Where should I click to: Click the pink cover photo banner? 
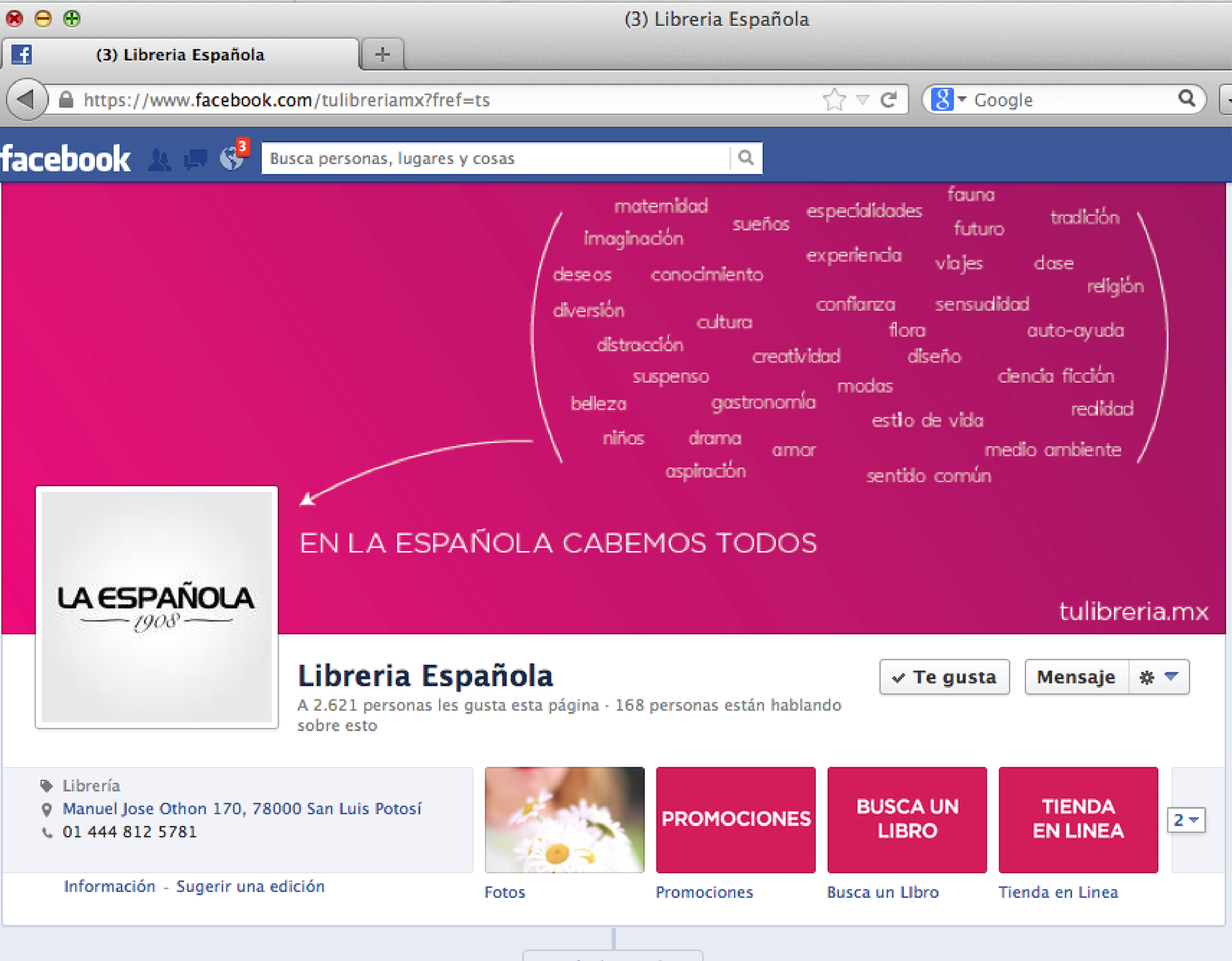tap(613, 409)
